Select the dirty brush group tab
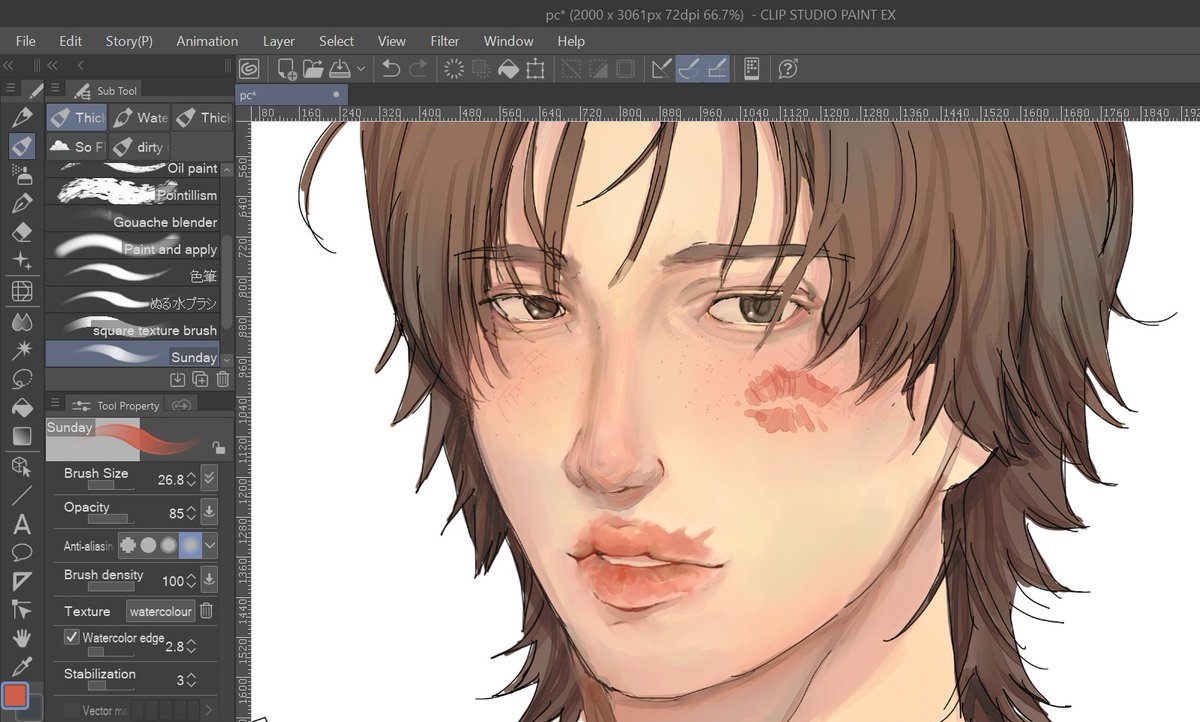The height and width of the screenshot is (722, 1200). 139,146
